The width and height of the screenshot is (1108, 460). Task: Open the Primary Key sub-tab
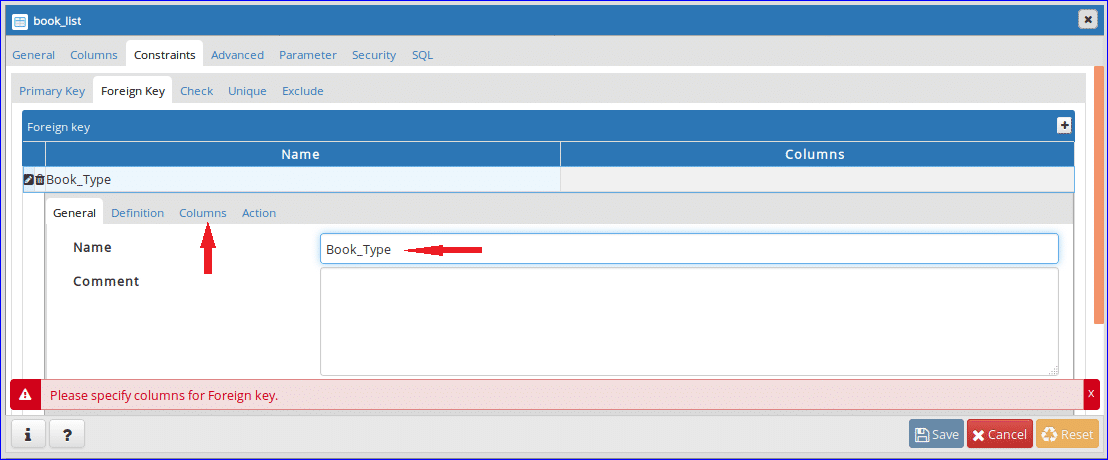pos(52,91)
